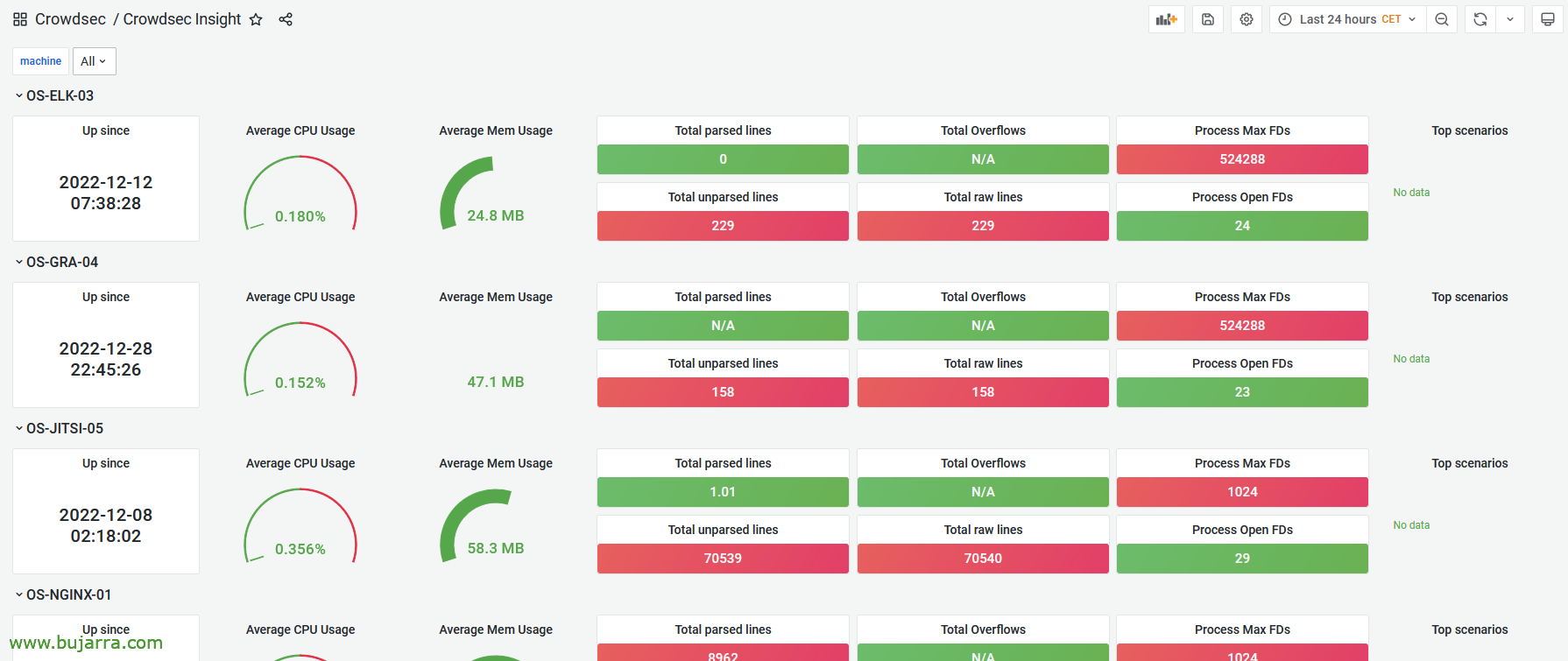Open OS-JITSI-05 Process Open FDs title
The image size is (1568, 661).
coord(1242,530)
